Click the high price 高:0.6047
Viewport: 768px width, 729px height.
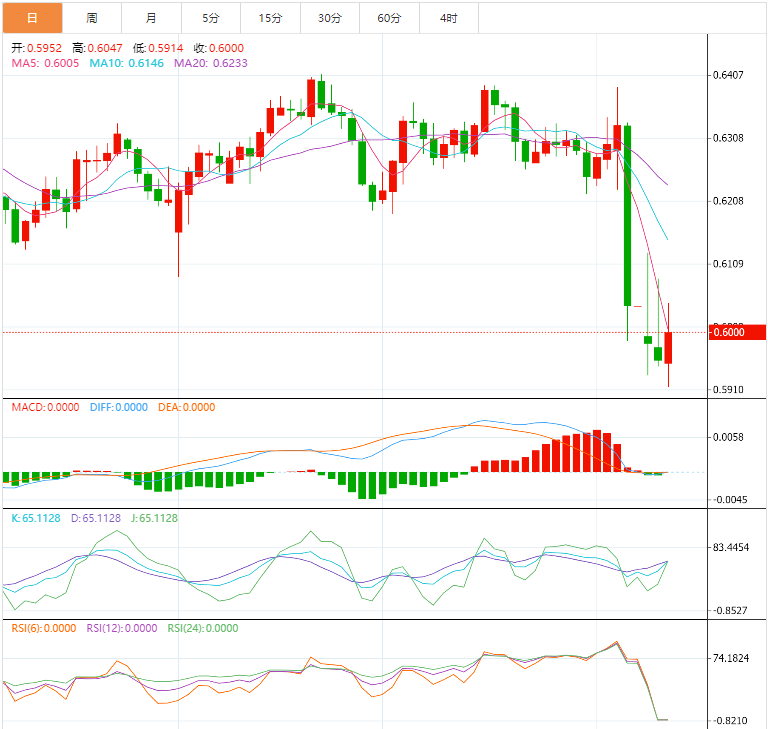click(97, 48)
